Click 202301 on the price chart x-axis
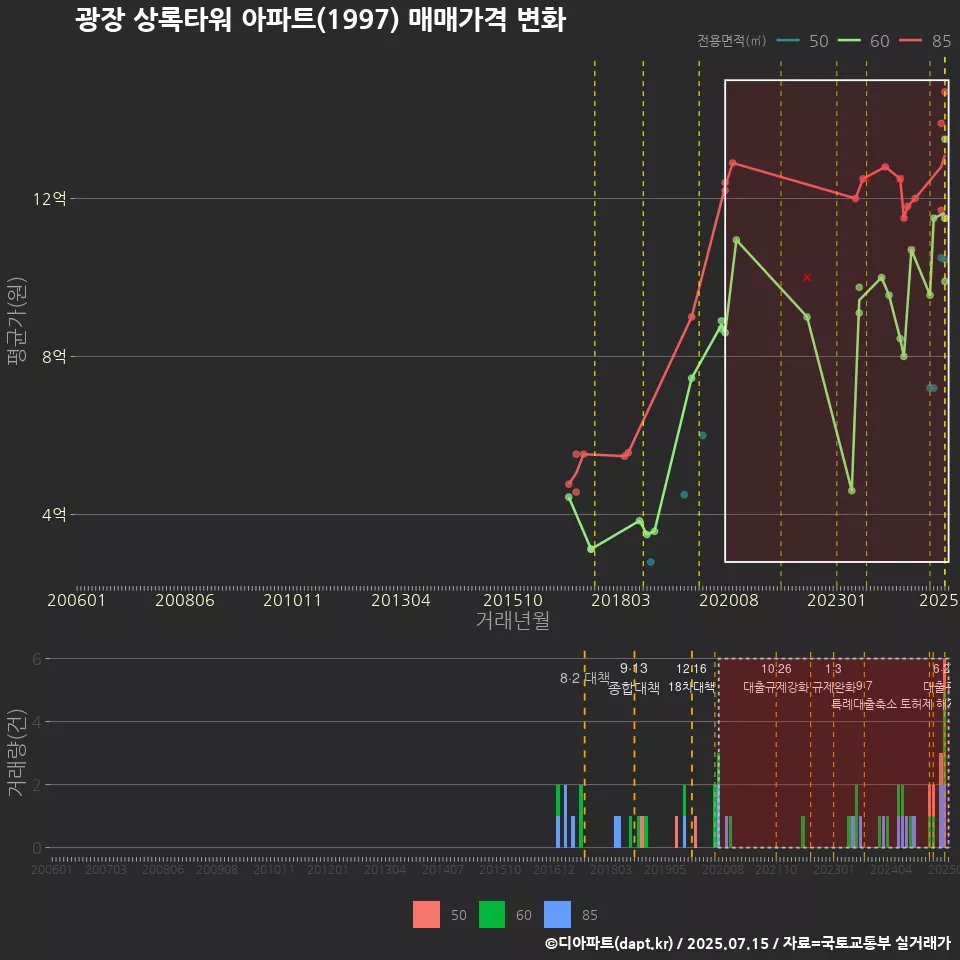The height and width of the screenshot is (960, 960). point(836,600)
